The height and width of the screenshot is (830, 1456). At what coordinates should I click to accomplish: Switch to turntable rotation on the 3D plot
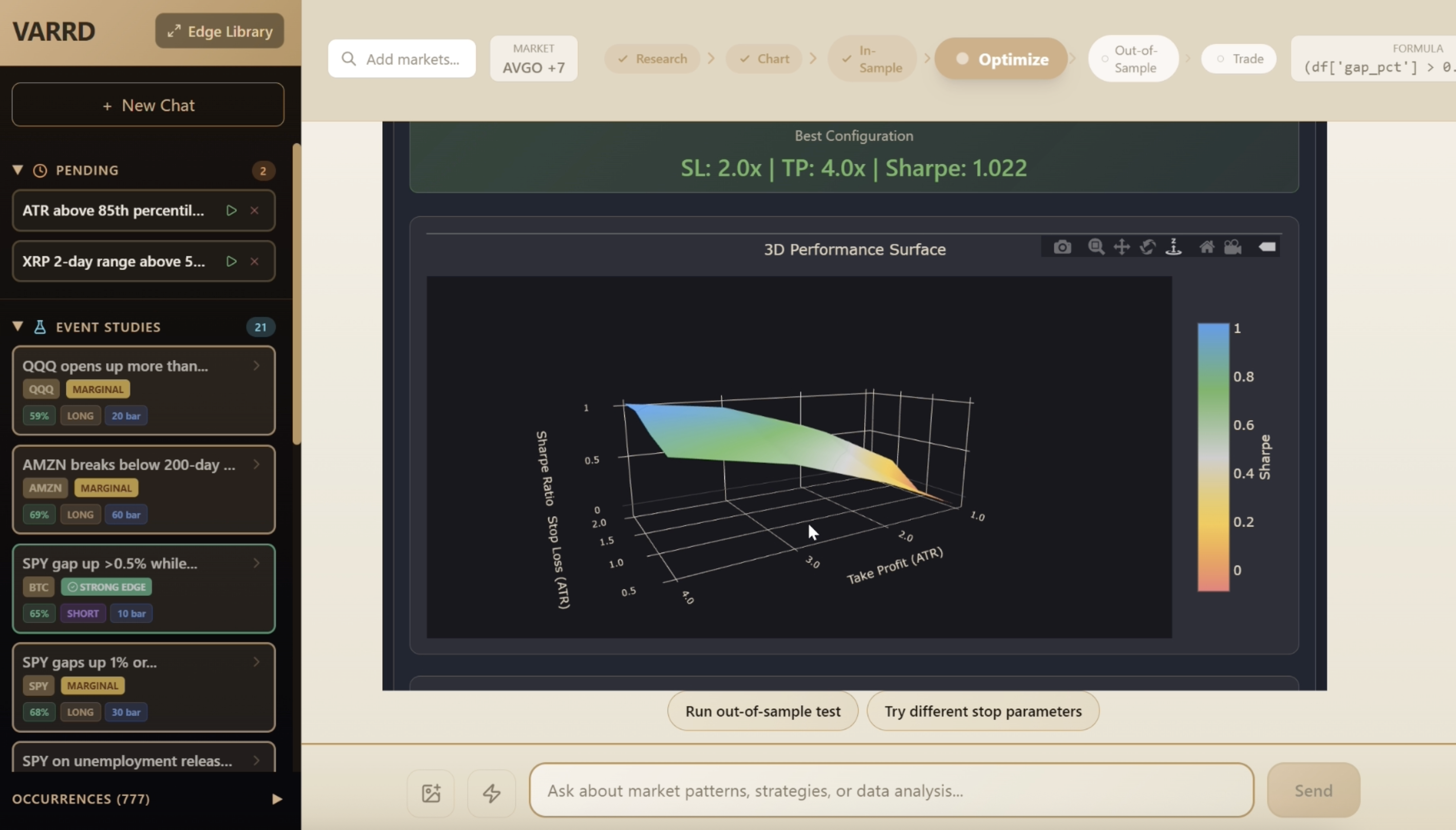pos(1173,247)
